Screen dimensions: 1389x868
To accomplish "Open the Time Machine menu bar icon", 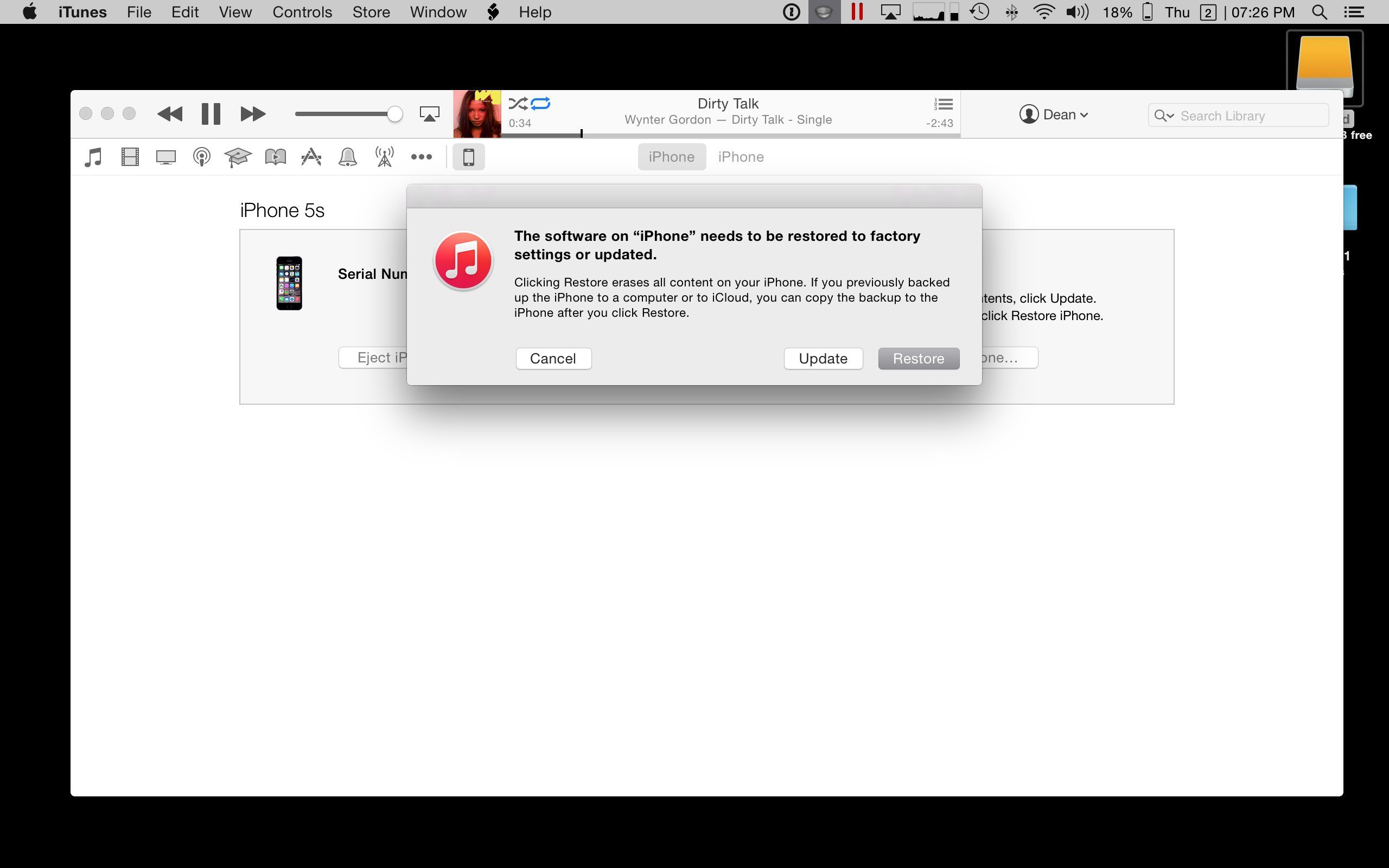I will (x=980, y=12).
